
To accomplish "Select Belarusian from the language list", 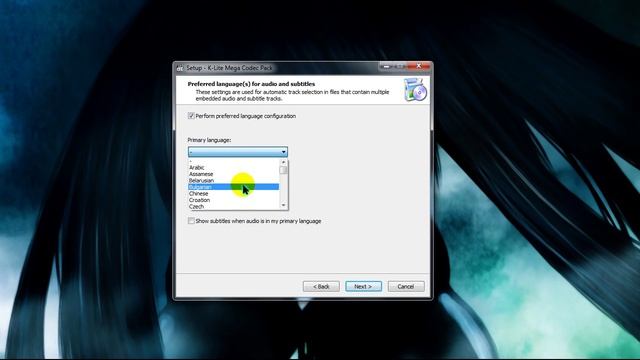I will click(233, 180).
